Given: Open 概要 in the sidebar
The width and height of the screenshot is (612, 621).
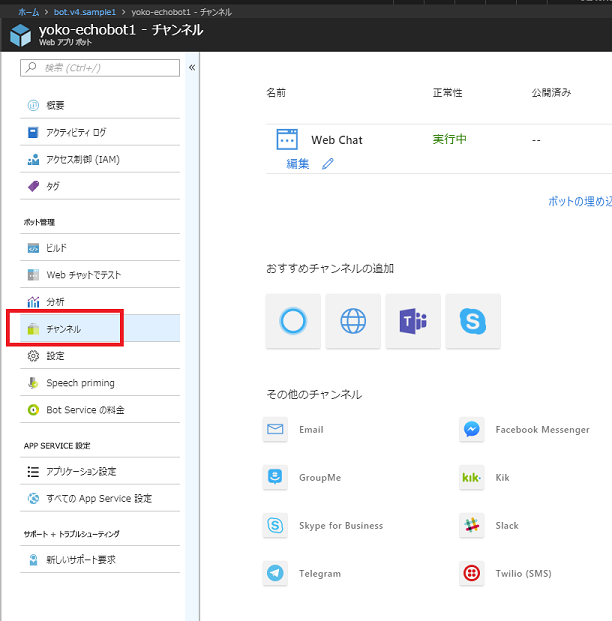Looking at the screenshot, I should [x=100, y=105].
